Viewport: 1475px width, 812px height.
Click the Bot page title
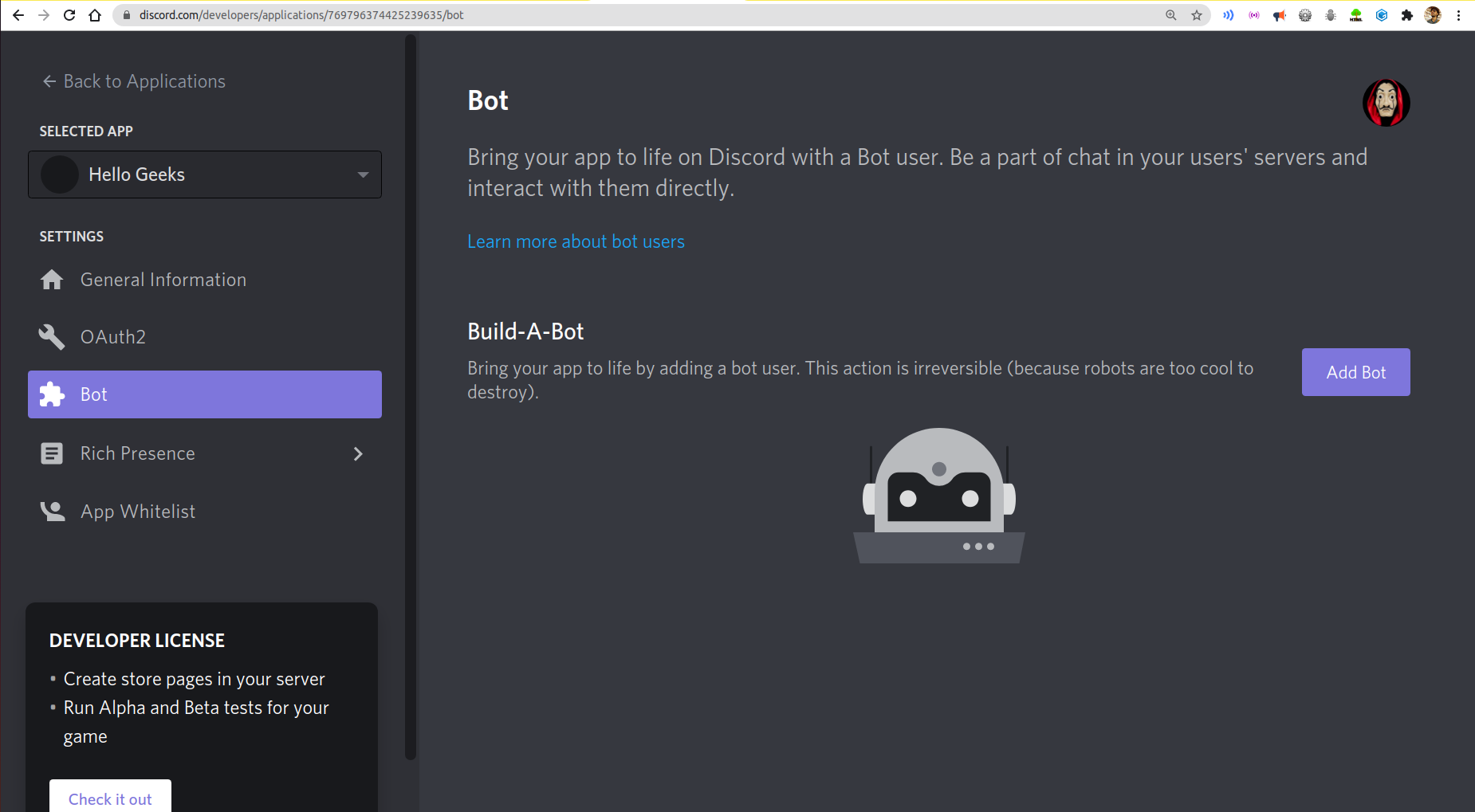point(488,100)
